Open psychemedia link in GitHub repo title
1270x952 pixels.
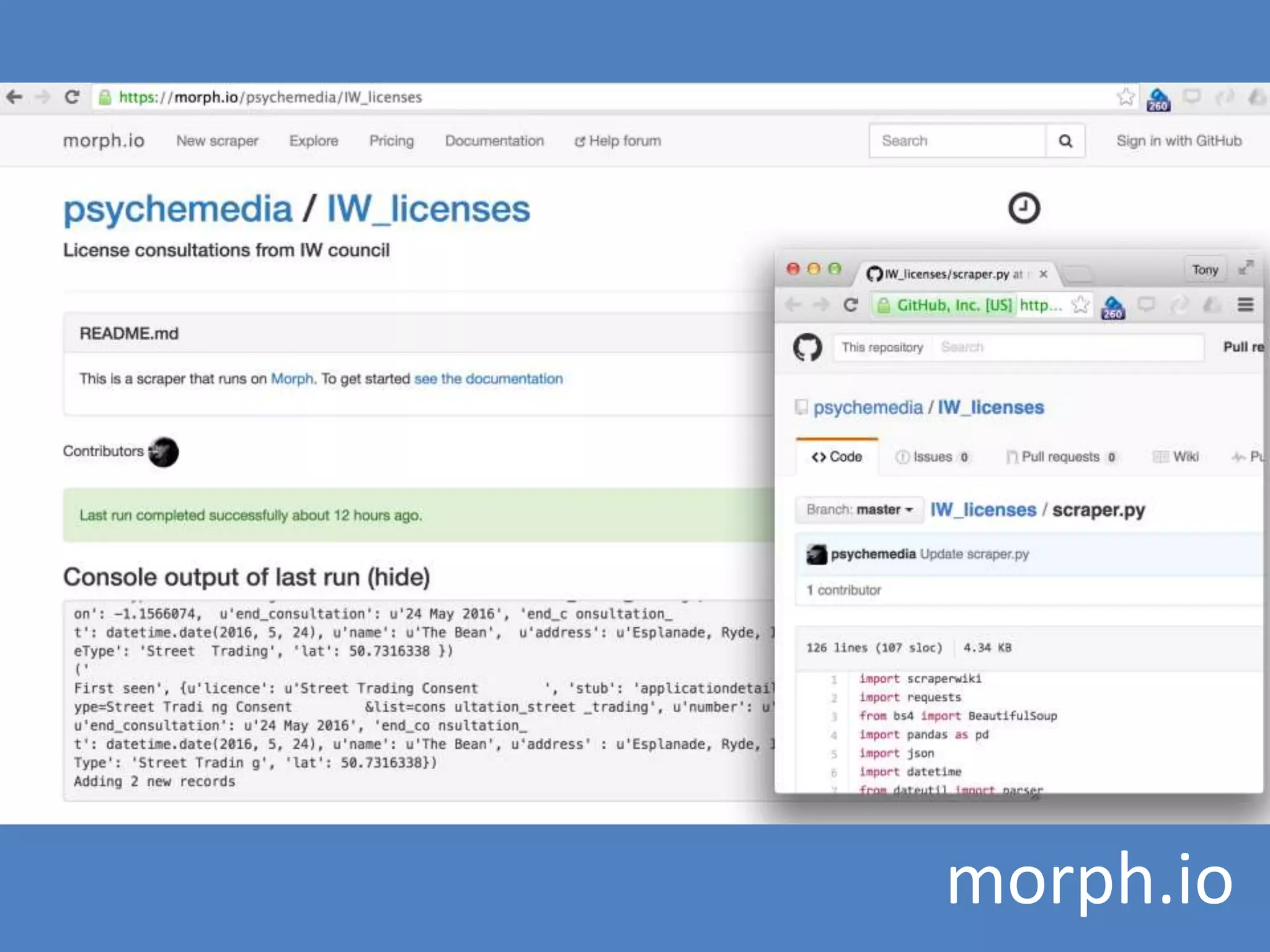868,407
